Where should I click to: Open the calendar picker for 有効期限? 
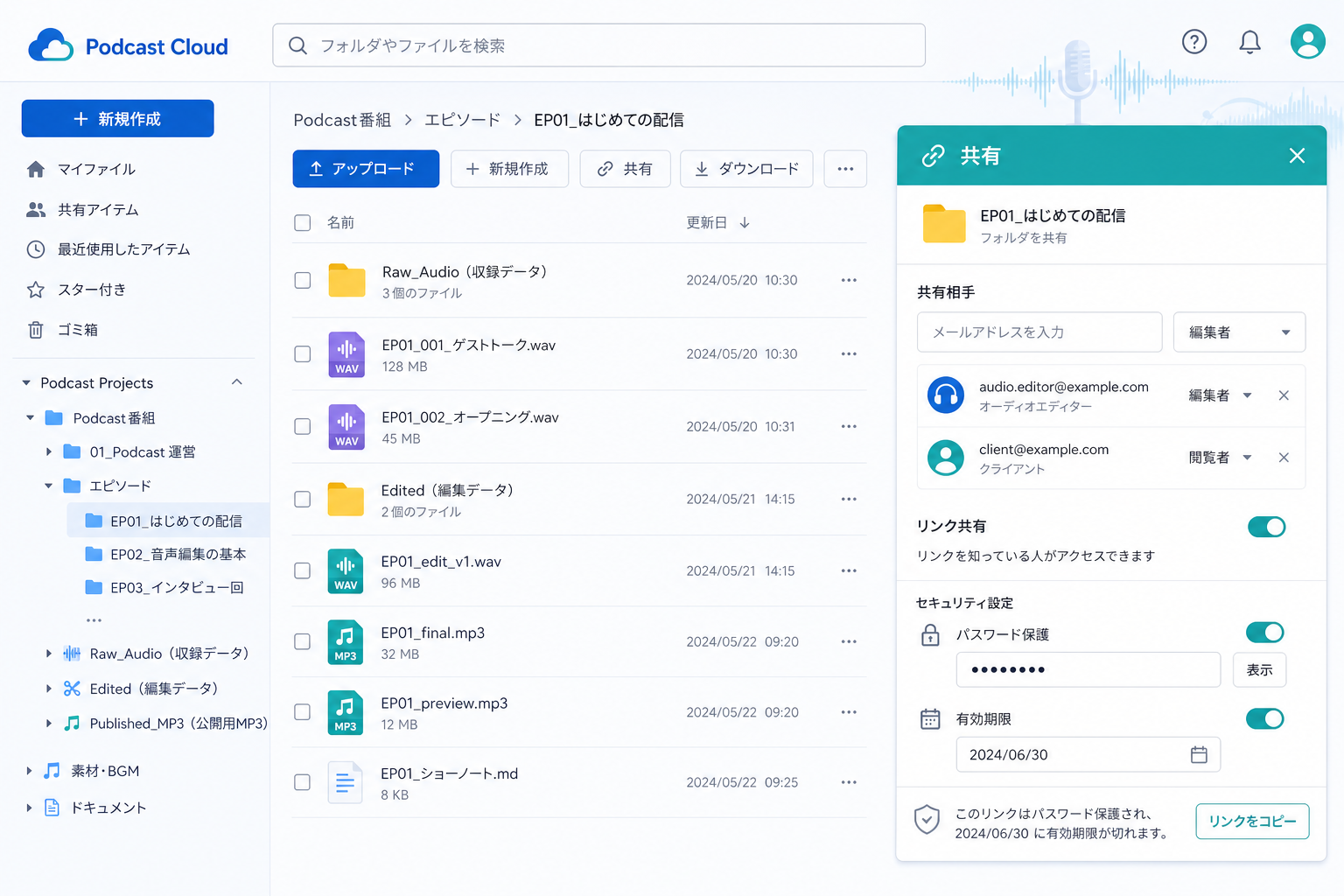tap(1199, 754)
